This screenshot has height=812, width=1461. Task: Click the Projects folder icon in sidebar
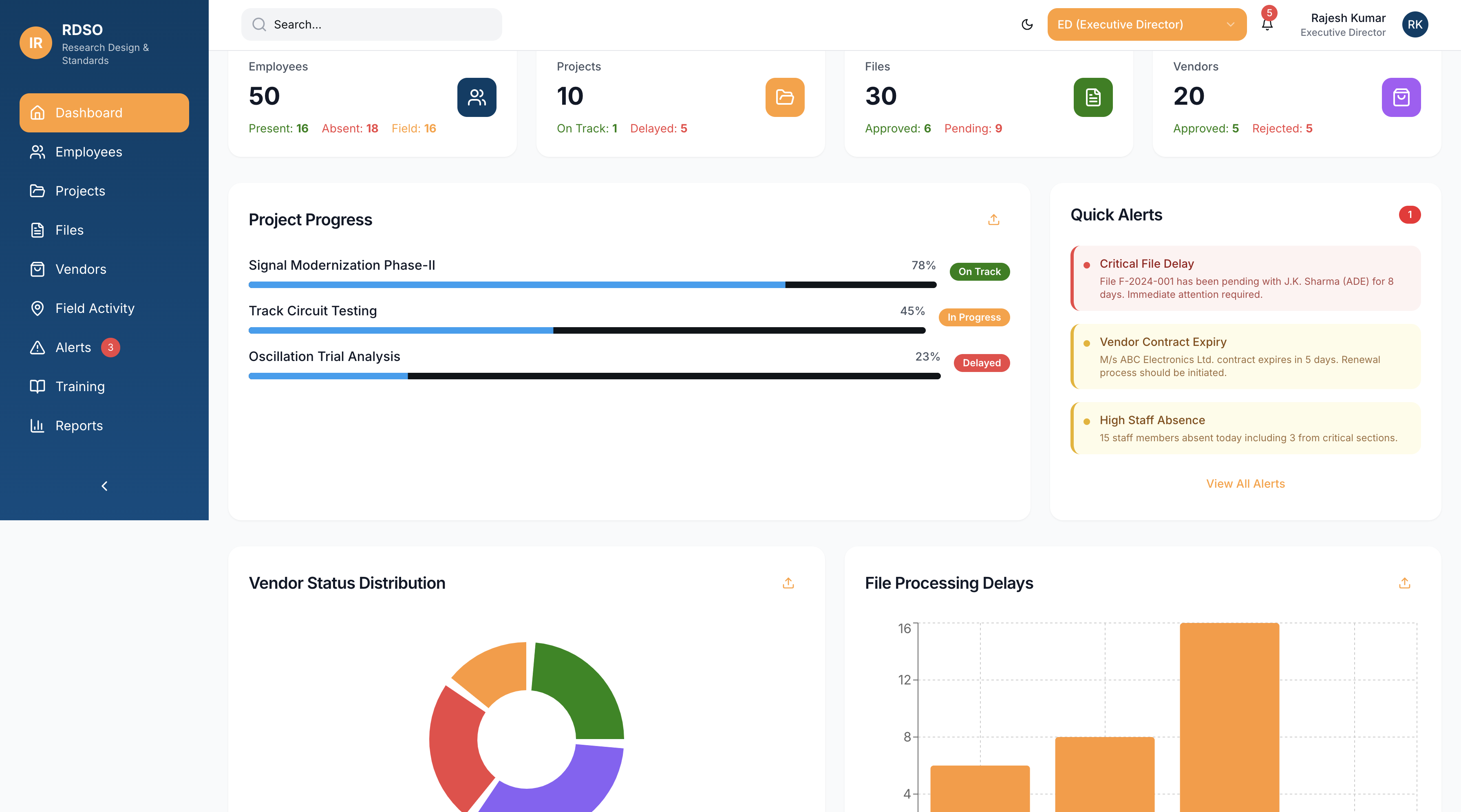tap(38, 191)
